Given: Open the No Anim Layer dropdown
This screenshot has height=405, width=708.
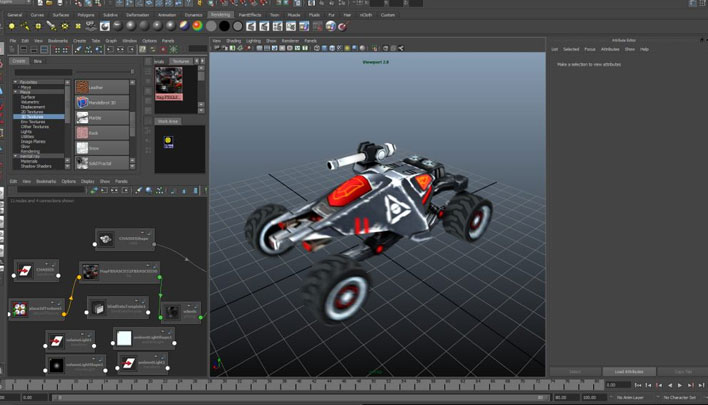Looking at the screenshot, I should (x=630, y=398).
